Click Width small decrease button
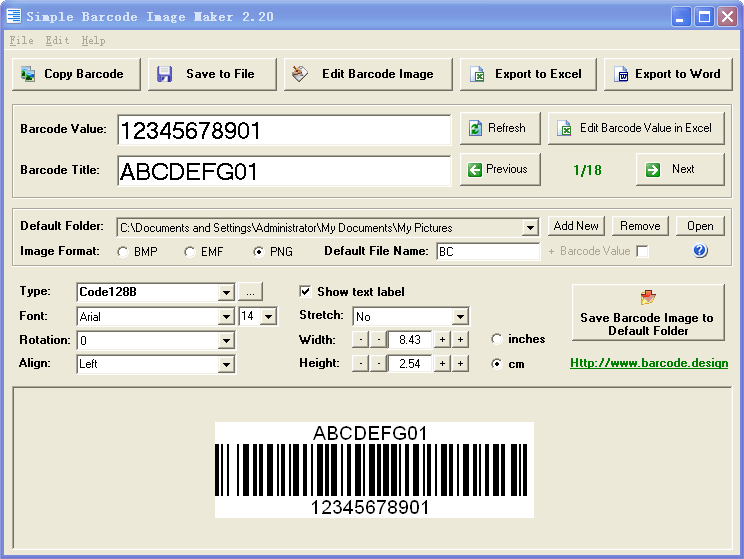The image size is (744, 559). [x=378, y=339]
